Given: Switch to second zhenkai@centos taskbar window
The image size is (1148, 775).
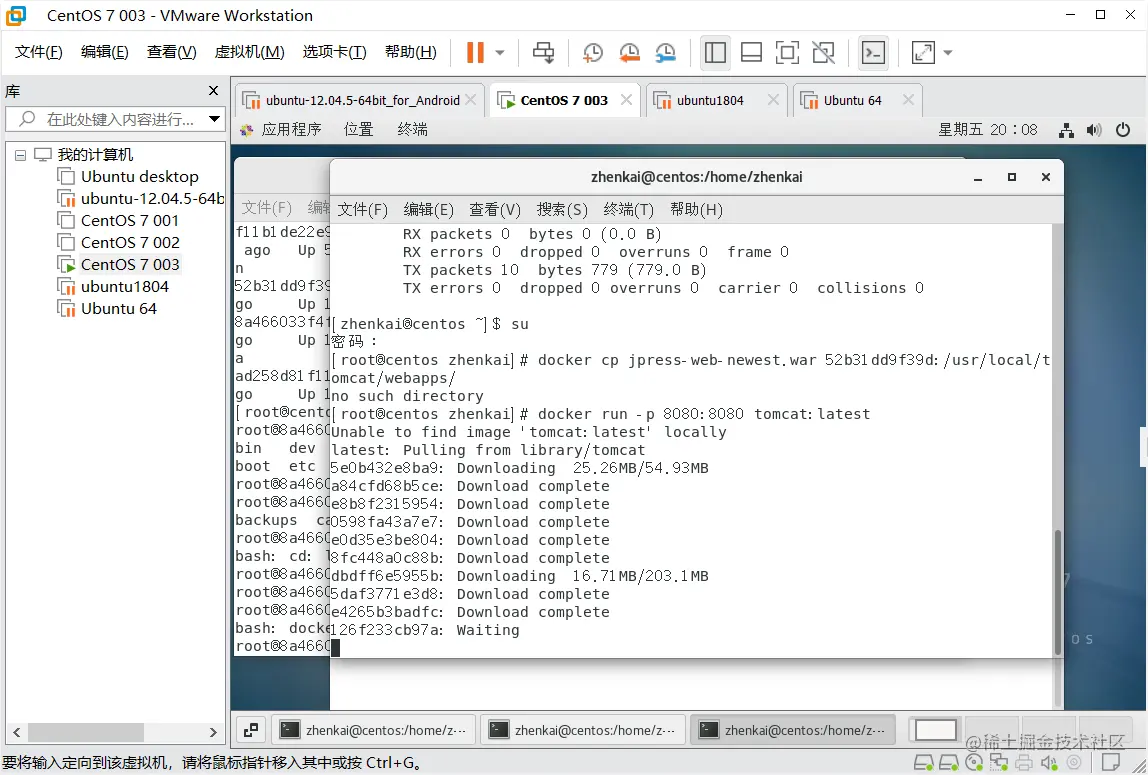Looking at the screenshot, I should point(583,730).
